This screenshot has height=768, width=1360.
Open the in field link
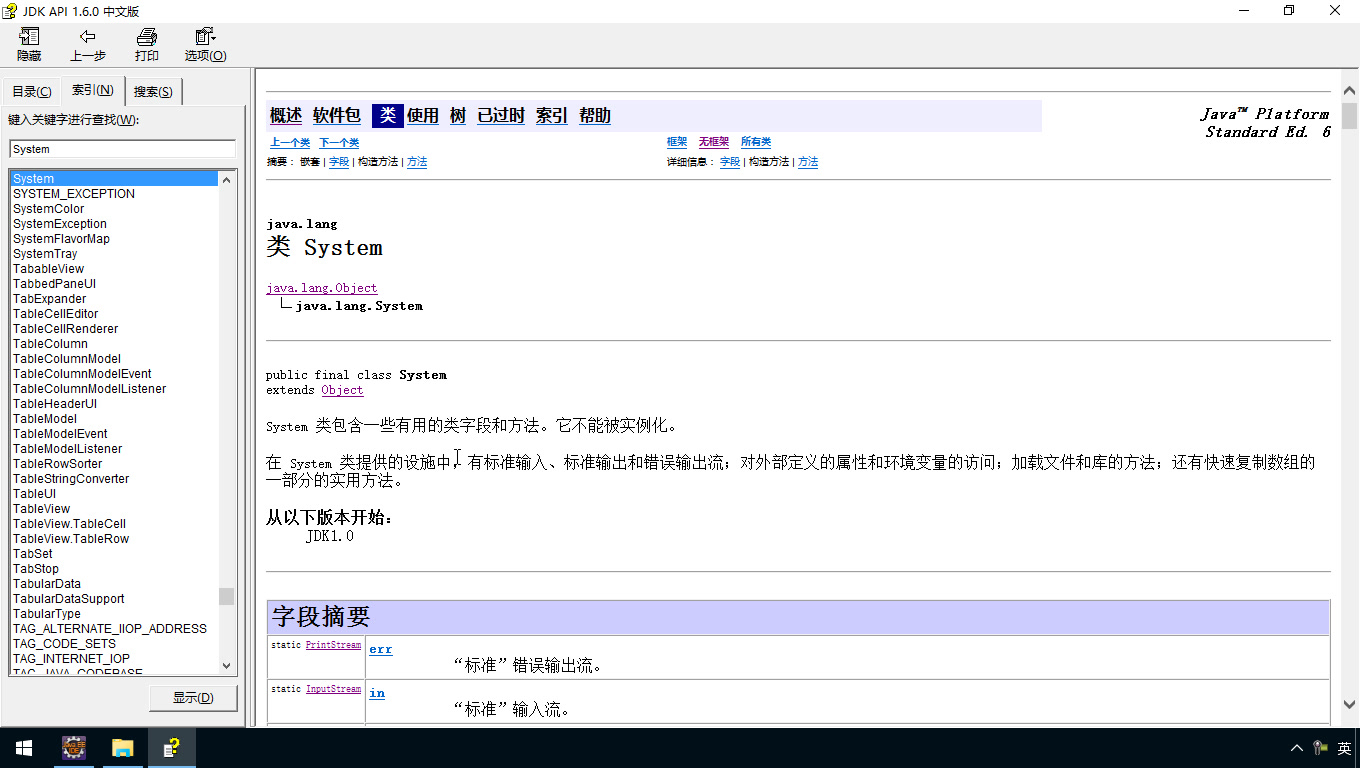click(x=377, y=693)
